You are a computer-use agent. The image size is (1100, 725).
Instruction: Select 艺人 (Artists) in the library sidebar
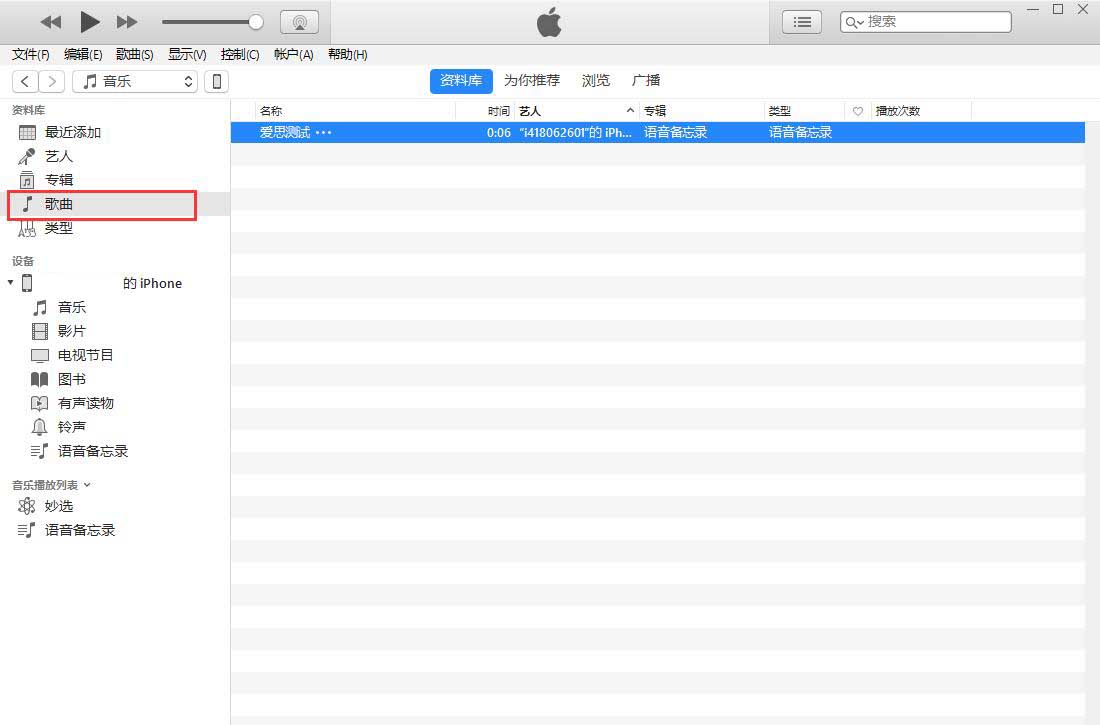(x=58, y=156)
